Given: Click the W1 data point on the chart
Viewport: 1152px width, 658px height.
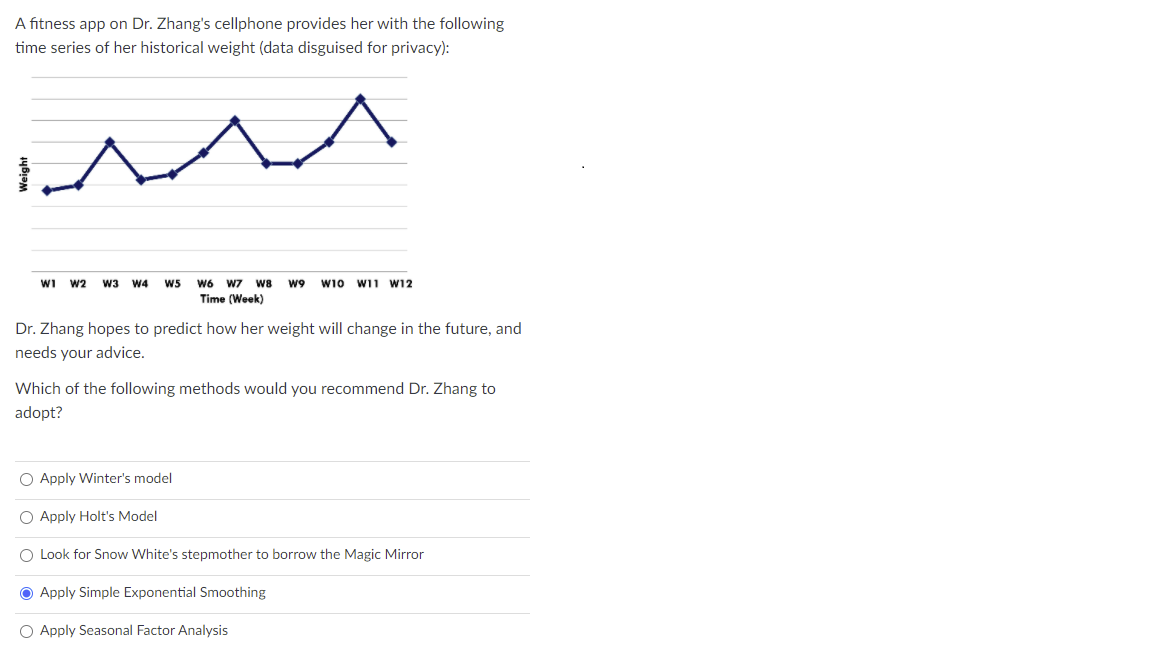Looking at the screenshot, I should point(47,190).
